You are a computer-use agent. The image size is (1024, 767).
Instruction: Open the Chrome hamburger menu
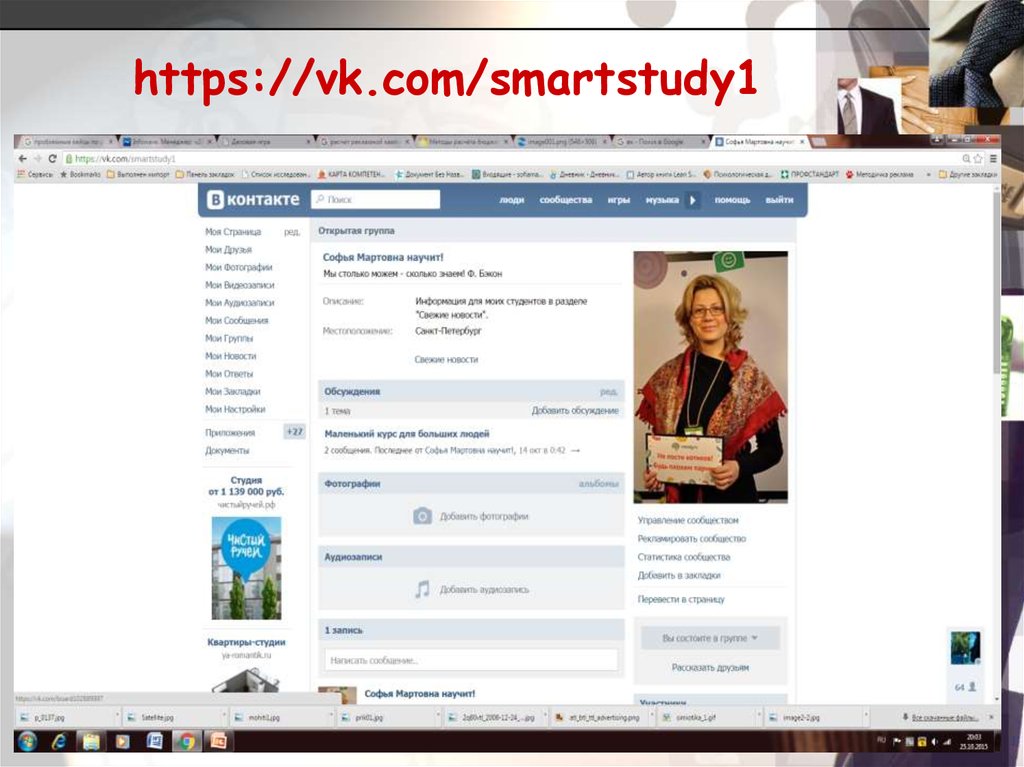[993, 159]
